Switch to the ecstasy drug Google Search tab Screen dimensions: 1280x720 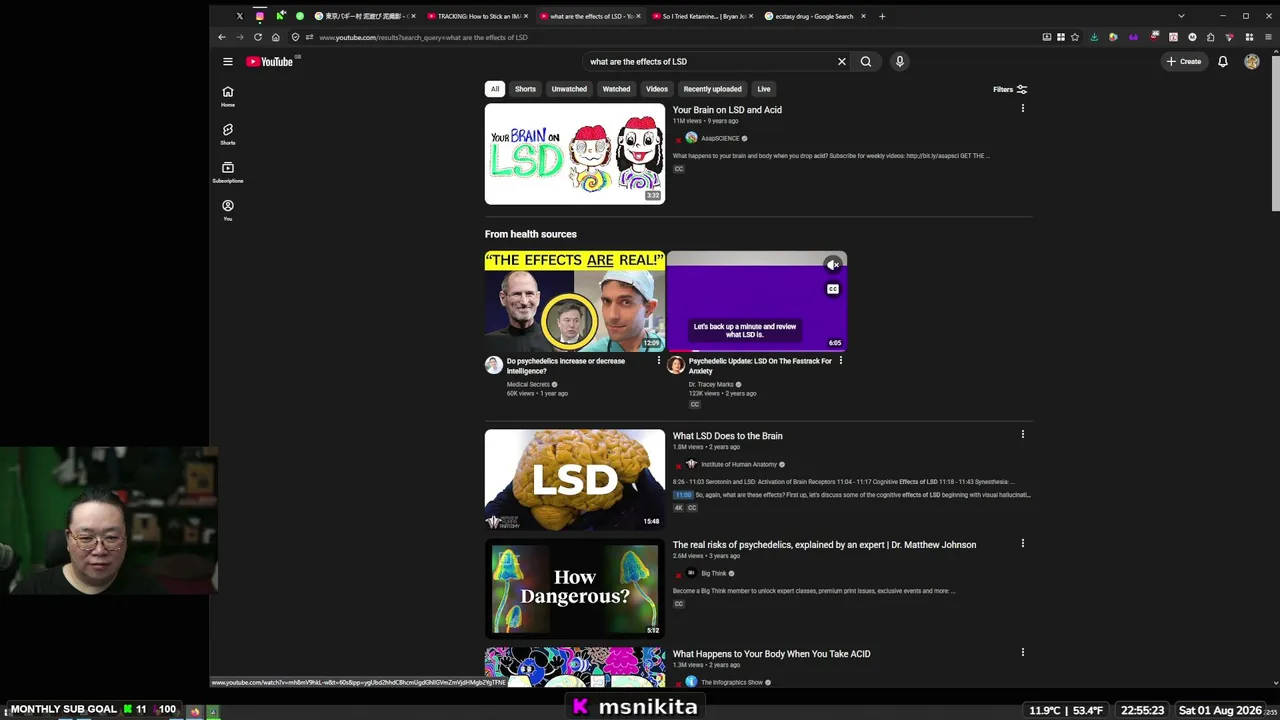817,16
